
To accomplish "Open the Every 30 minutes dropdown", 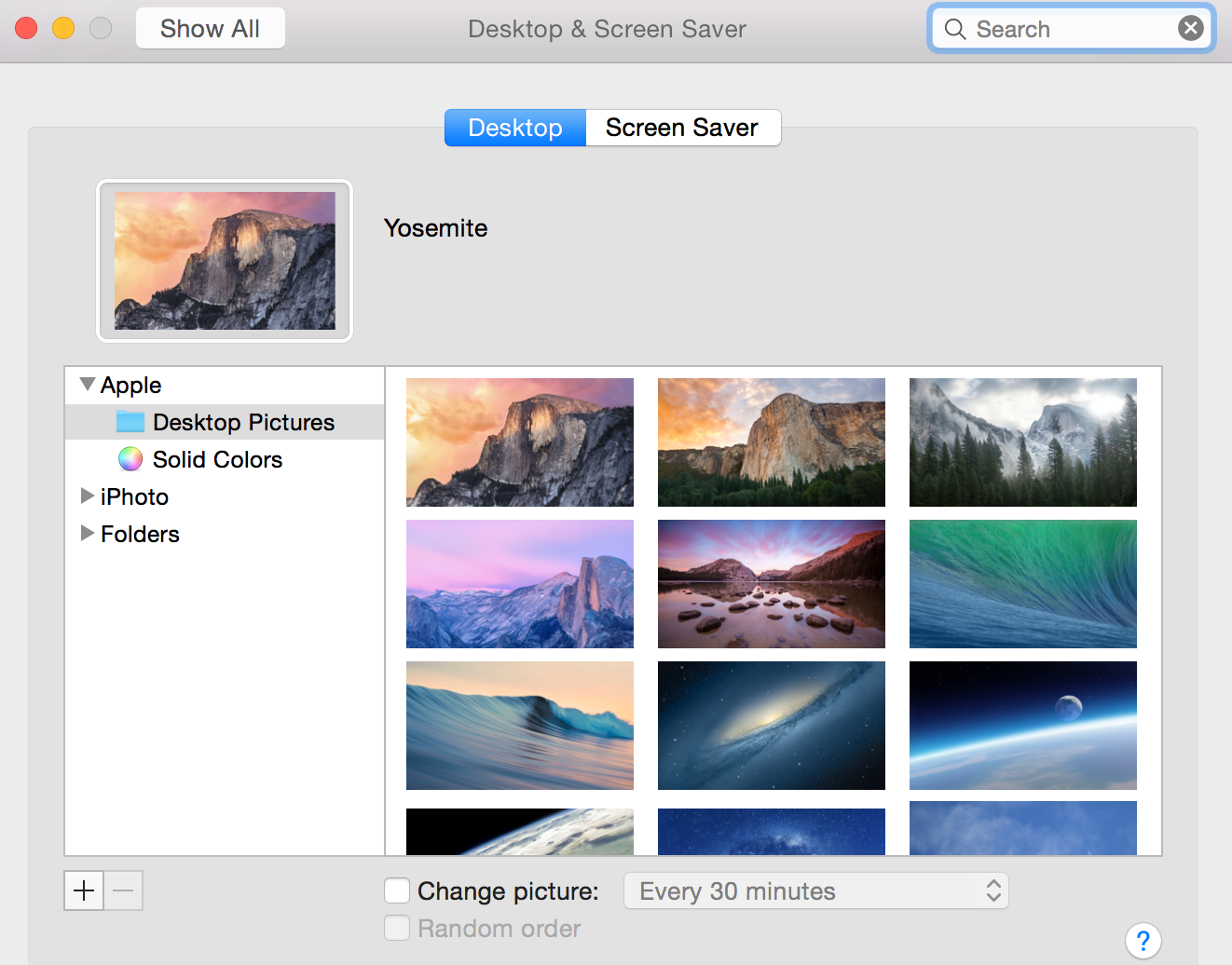I will [815, 891].
